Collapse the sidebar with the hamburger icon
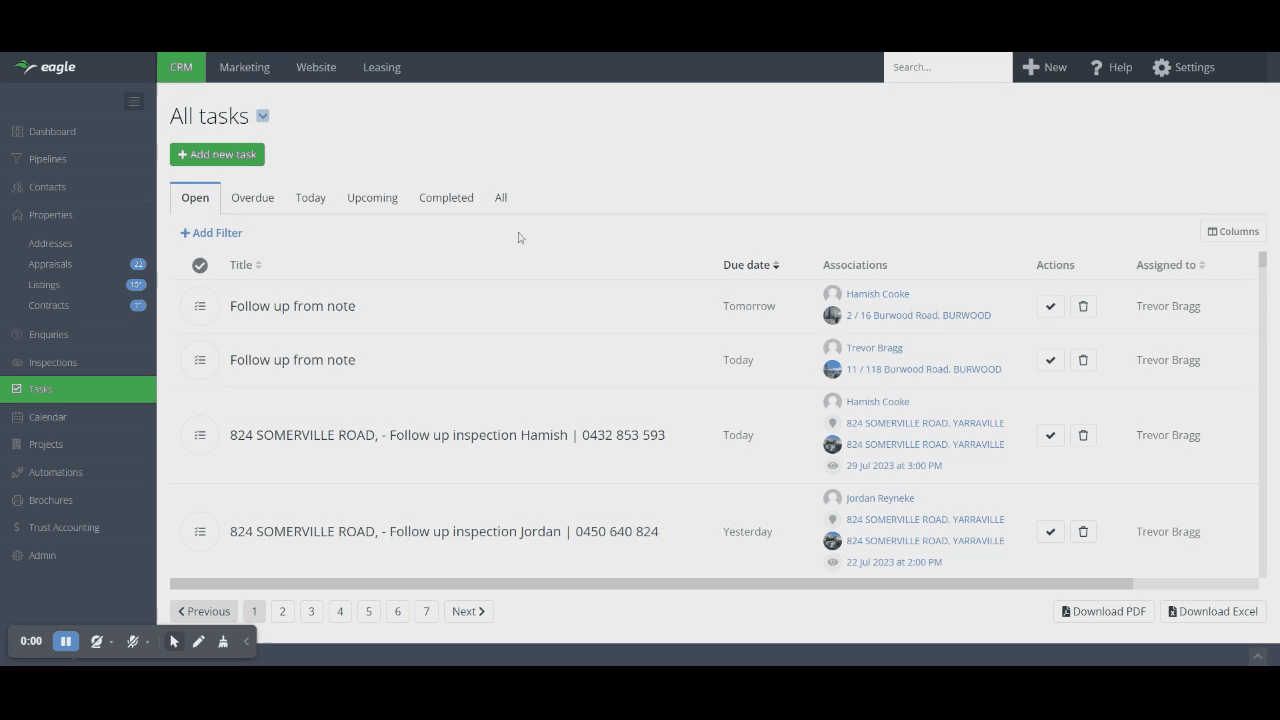 (x=134, y=101)
